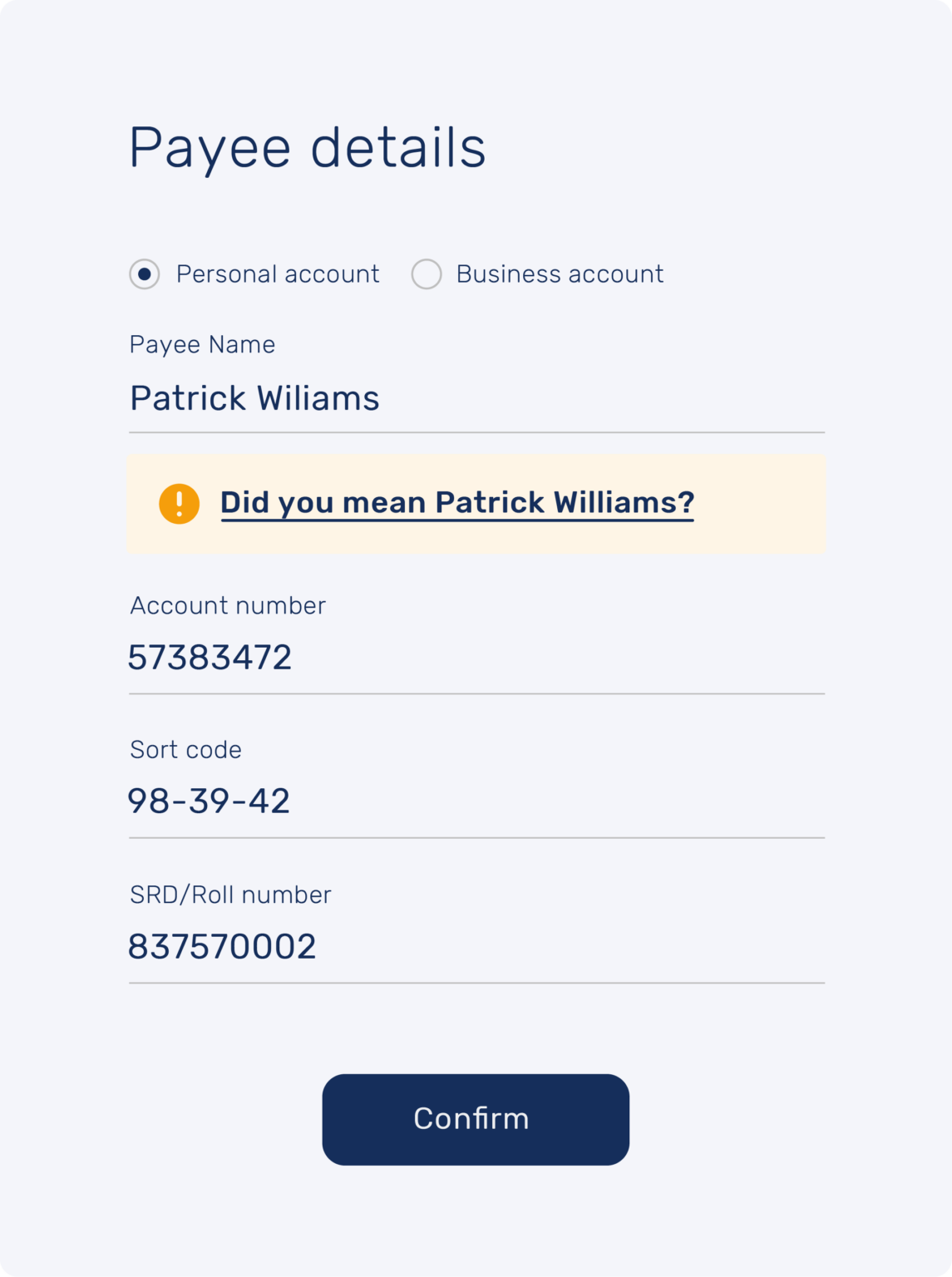The image size is (952, 1277).
Task: Click the SRD/Roll number field 837570002
Action: pos(222,948)
